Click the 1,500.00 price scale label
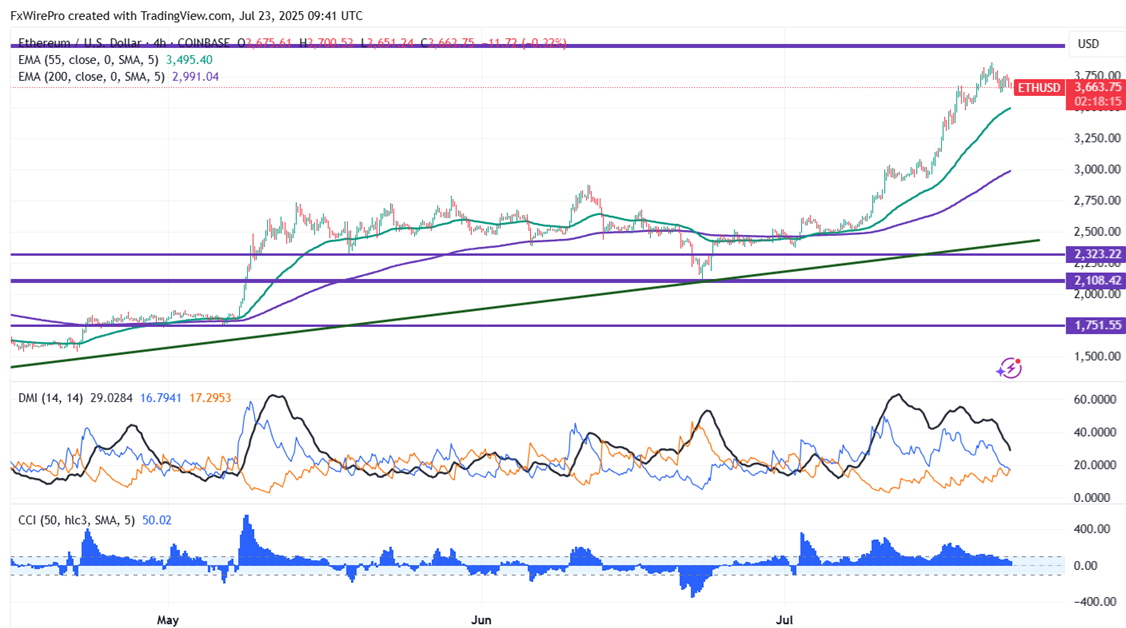The width and height of the screenshot is (1126, 628). click(x=1097, y=356)
